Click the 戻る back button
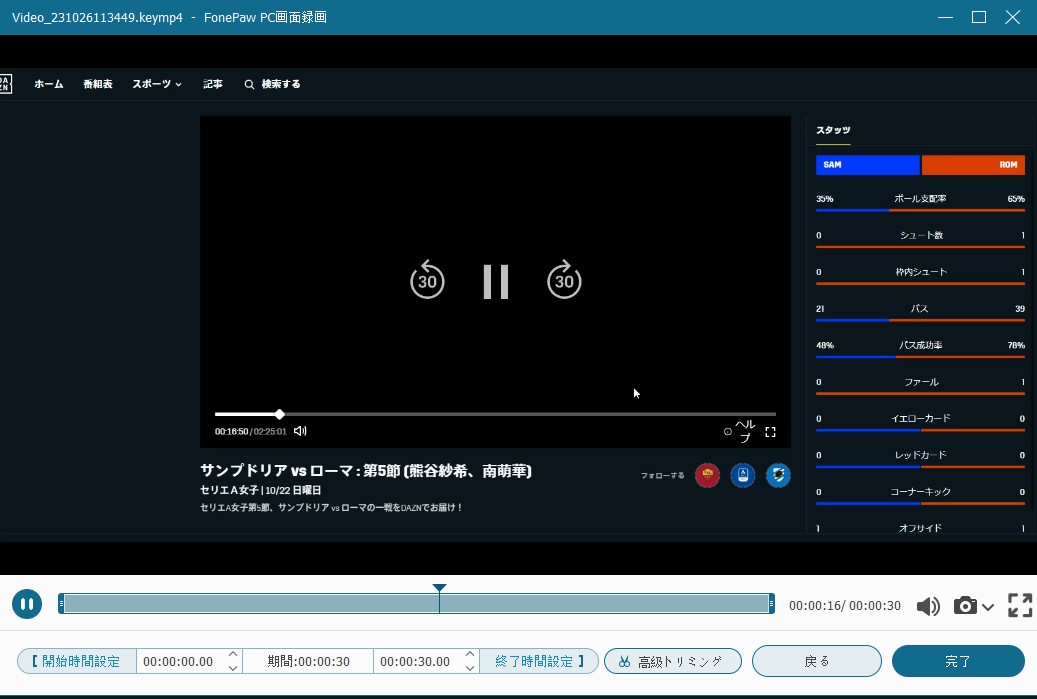 tap(817, 661)
